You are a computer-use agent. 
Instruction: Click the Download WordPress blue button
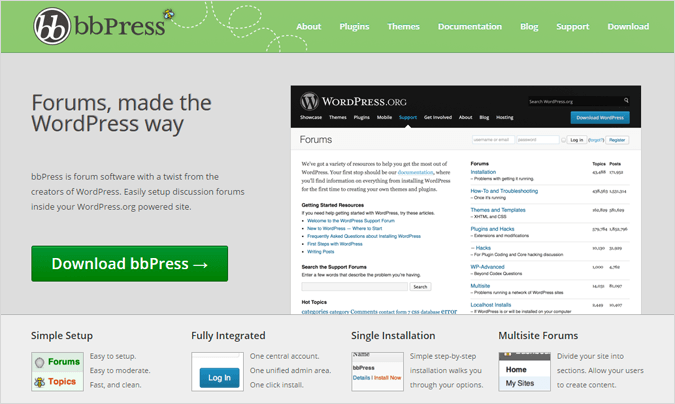pyautogui.click(x=600, y=118)
